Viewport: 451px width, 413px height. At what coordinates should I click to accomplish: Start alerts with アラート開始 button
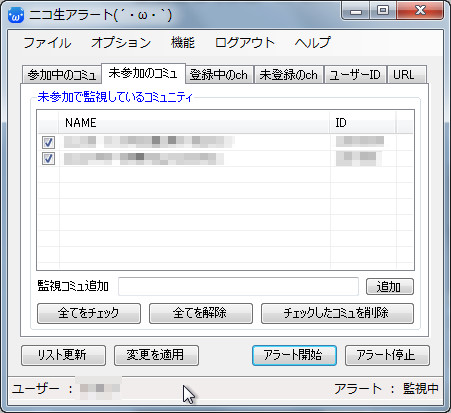click(294, 355)
